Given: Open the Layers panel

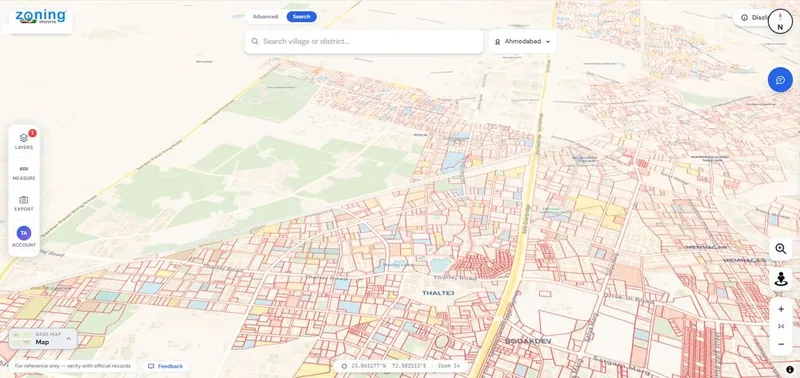Looking at the screenshot, I should click(x=23, y=141).
